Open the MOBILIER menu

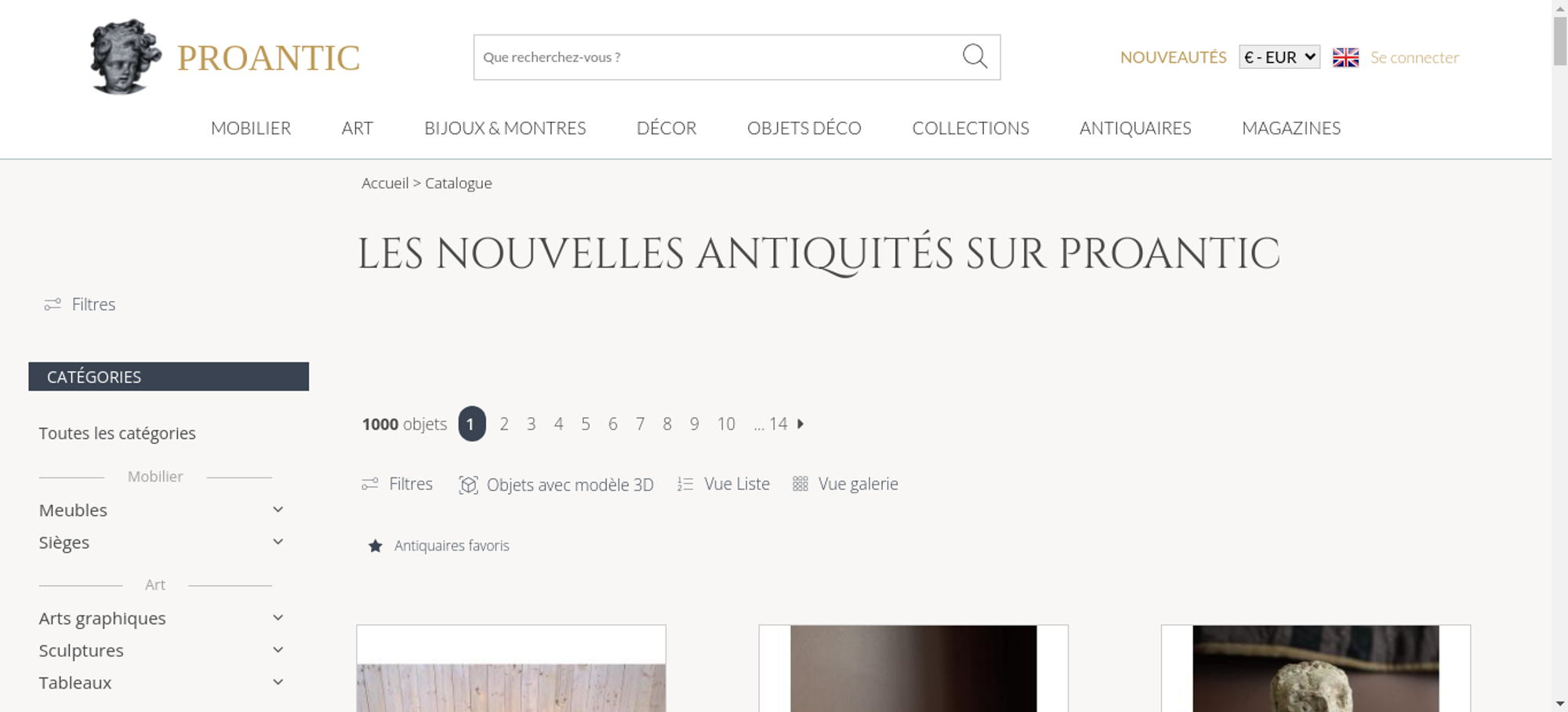click(251, 129)
